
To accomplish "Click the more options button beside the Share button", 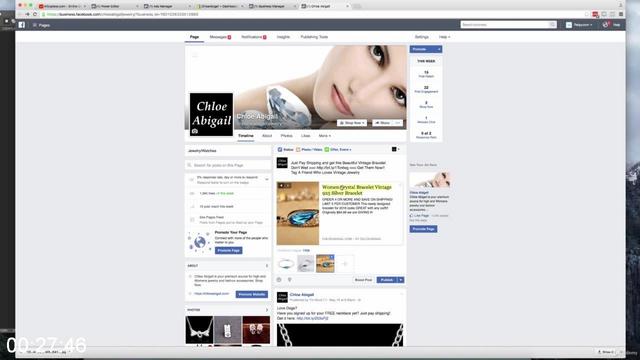I will click(x=398, y=123).
